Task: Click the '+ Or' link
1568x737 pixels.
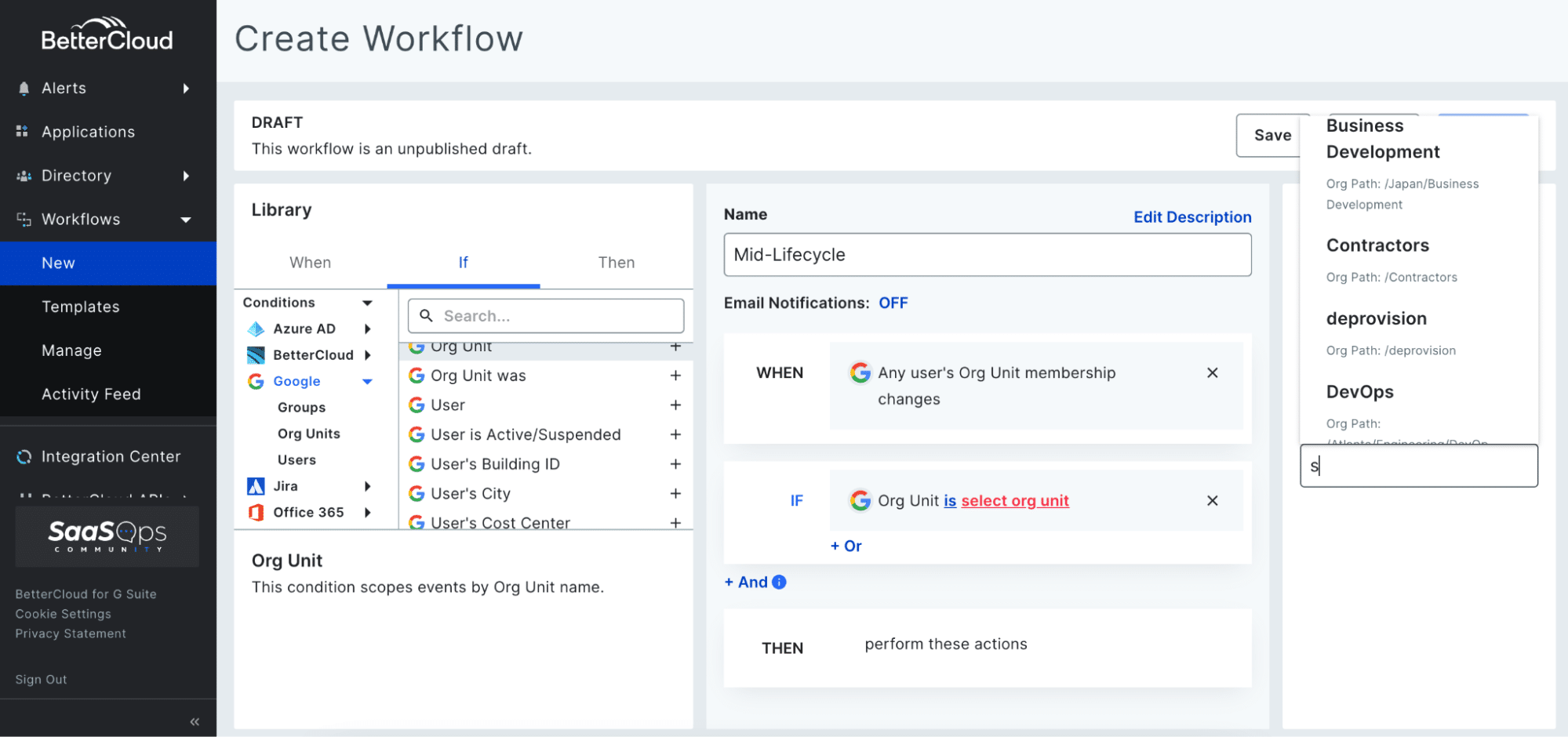Action: [846, 546]
